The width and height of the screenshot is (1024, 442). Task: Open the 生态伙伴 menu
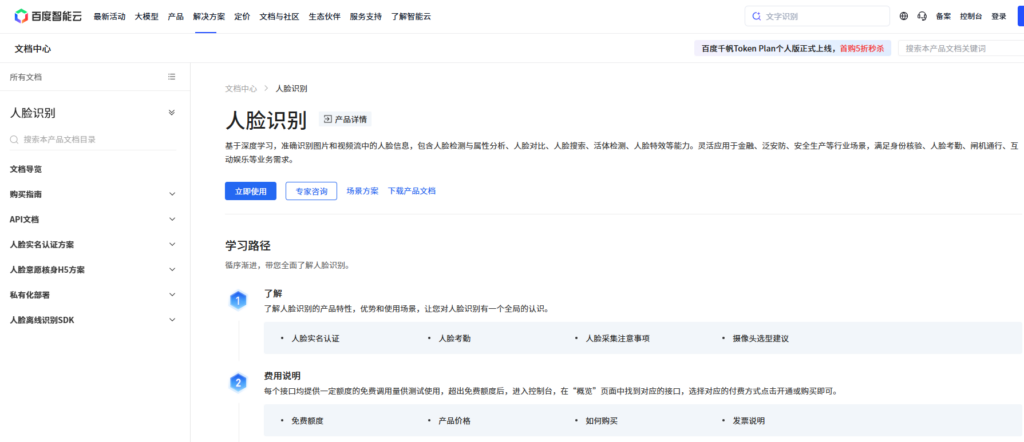(x=325, y=16)
